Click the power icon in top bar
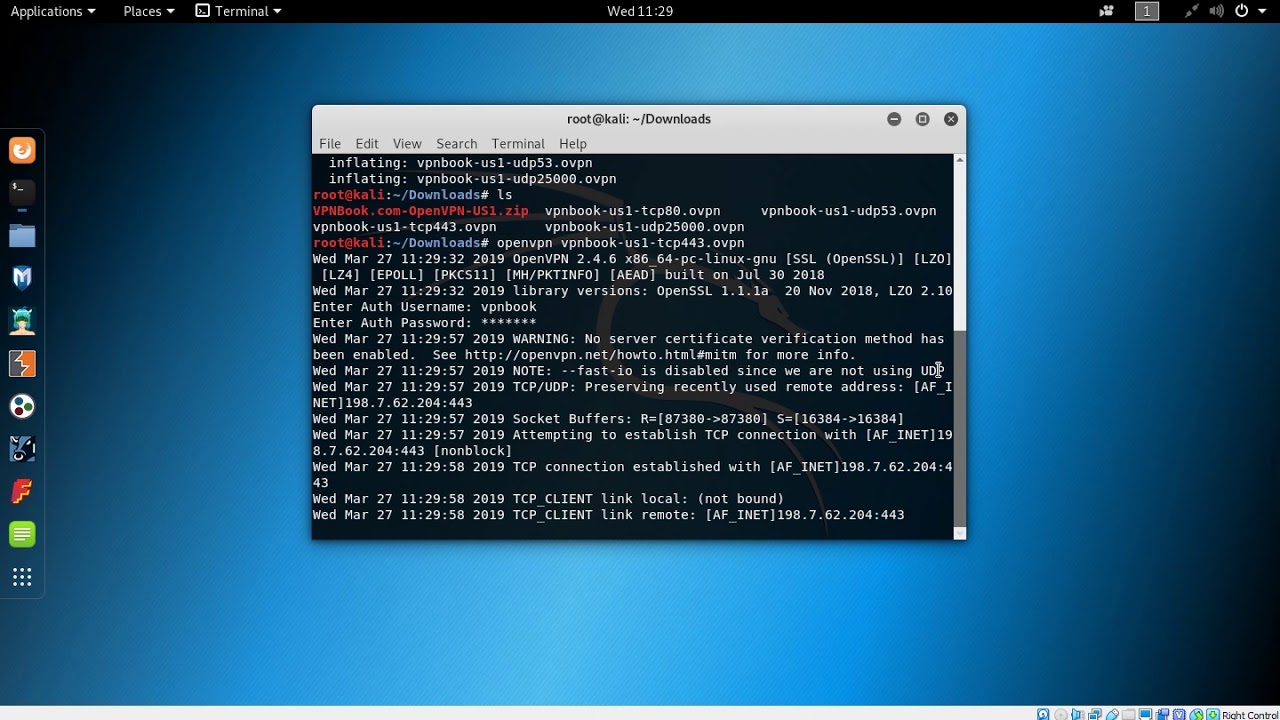The width and height of the screenshot is (1280, 720). pyautogui.click(x=1242, y=11)
